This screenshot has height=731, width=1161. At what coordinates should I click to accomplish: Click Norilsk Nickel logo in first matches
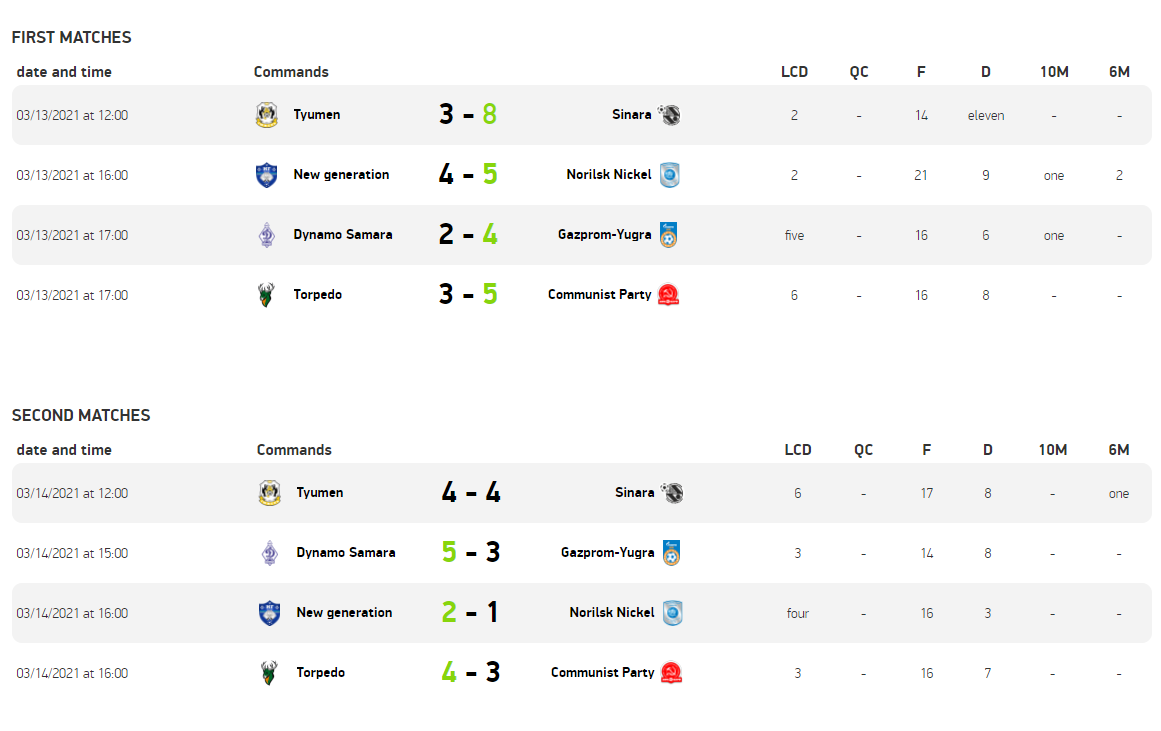coord(669,175)
